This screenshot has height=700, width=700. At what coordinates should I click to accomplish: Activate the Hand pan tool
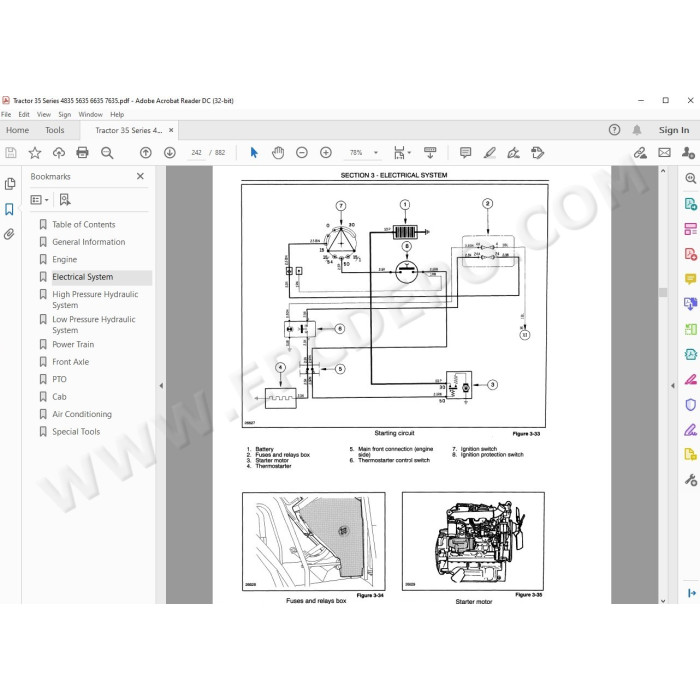[278, 153]
